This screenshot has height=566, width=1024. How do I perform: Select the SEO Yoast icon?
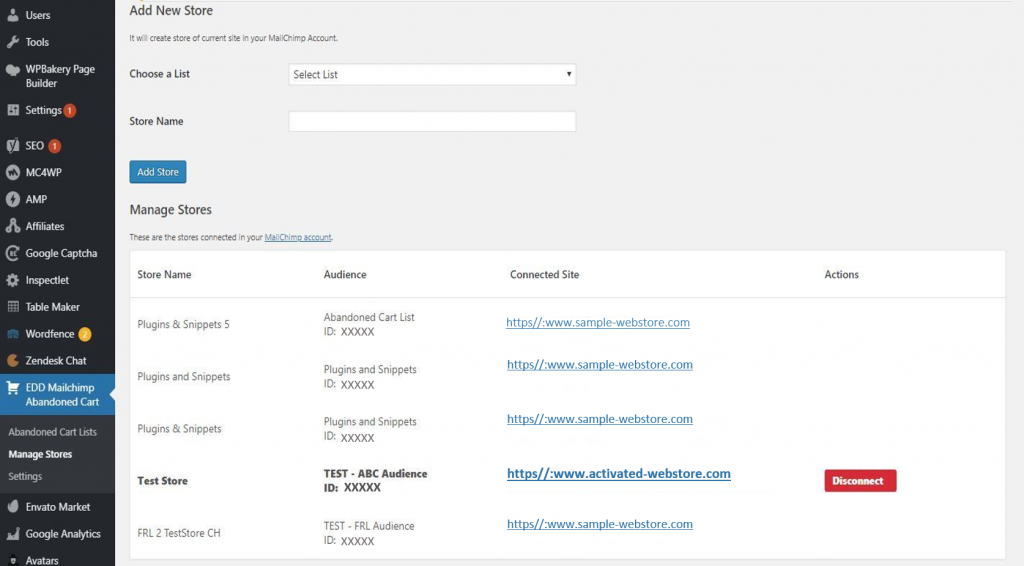(x=13, y=146)
